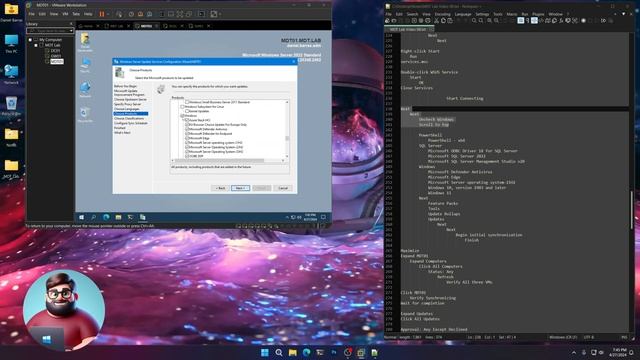Toggle the Azure Stack HCI checkbox
The image size is (640, 360).
(x=187, y=120)
